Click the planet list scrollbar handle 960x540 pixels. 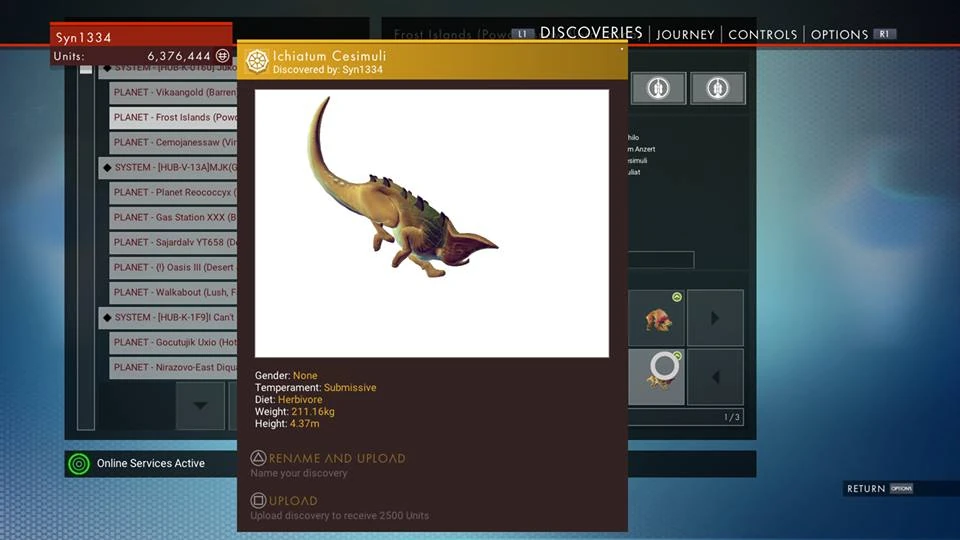pyautogui.click(x=86, y=69)
